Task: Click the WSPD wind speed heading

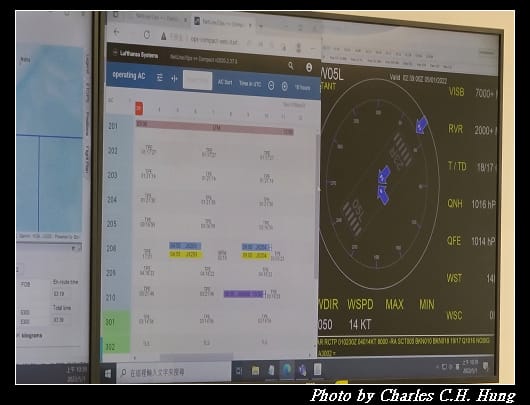Action: tap(360, 305)
